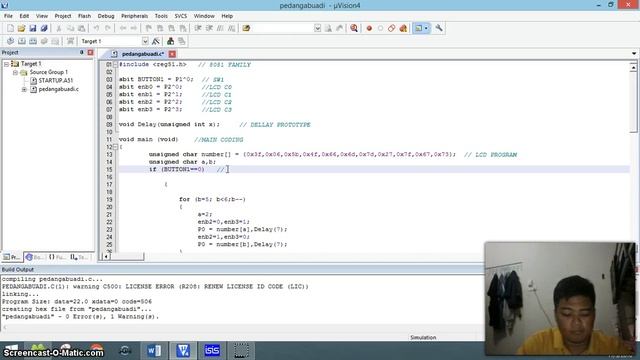Screen dimensions: 640x360
Task: Redo the last edit
Action: tap(108, 28)
